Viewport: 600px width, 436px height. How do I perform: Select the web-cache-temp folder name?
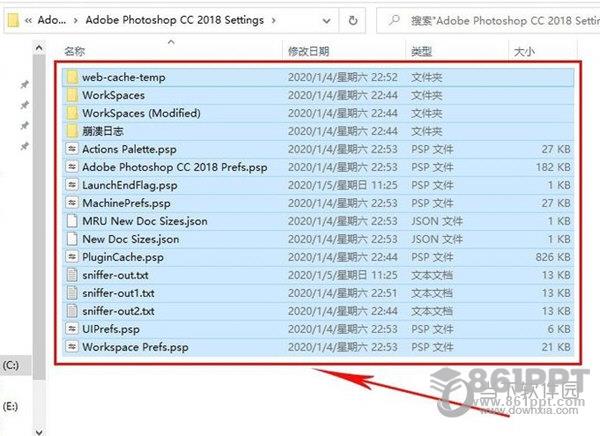(x=124, y=77)
